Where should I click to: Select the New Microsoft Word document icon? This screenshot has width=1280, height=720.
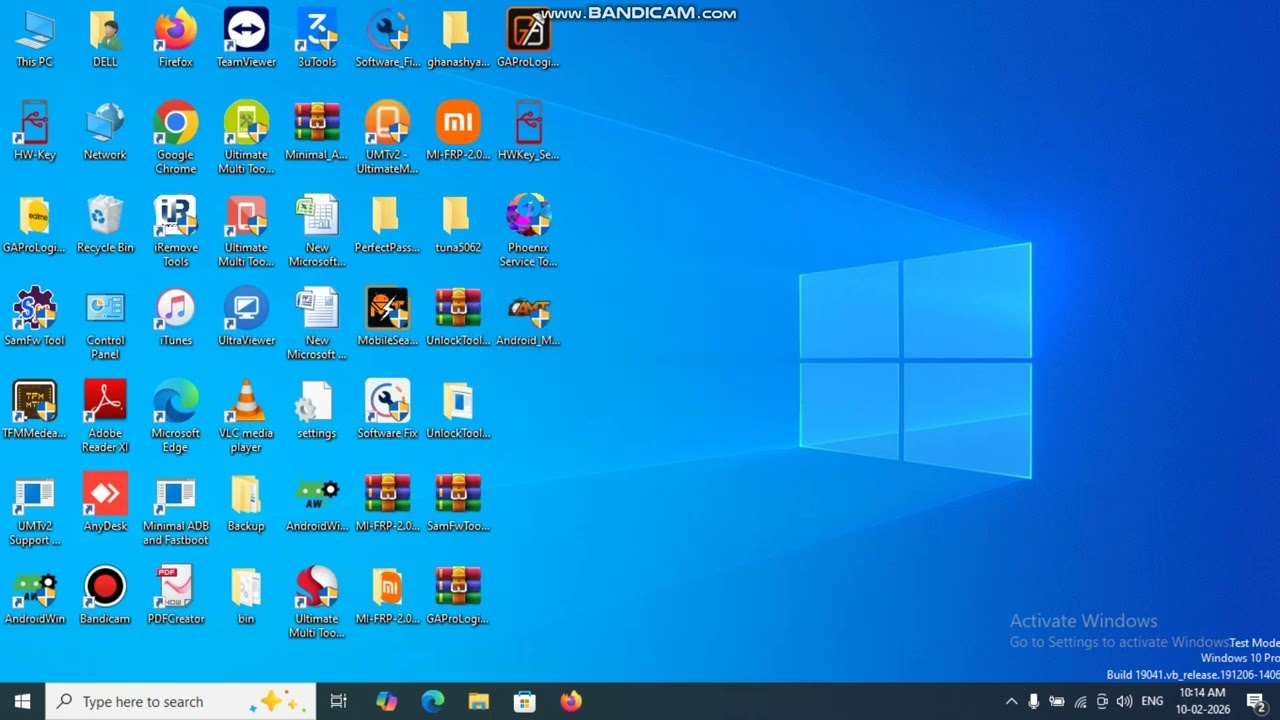tap(317, 324)
